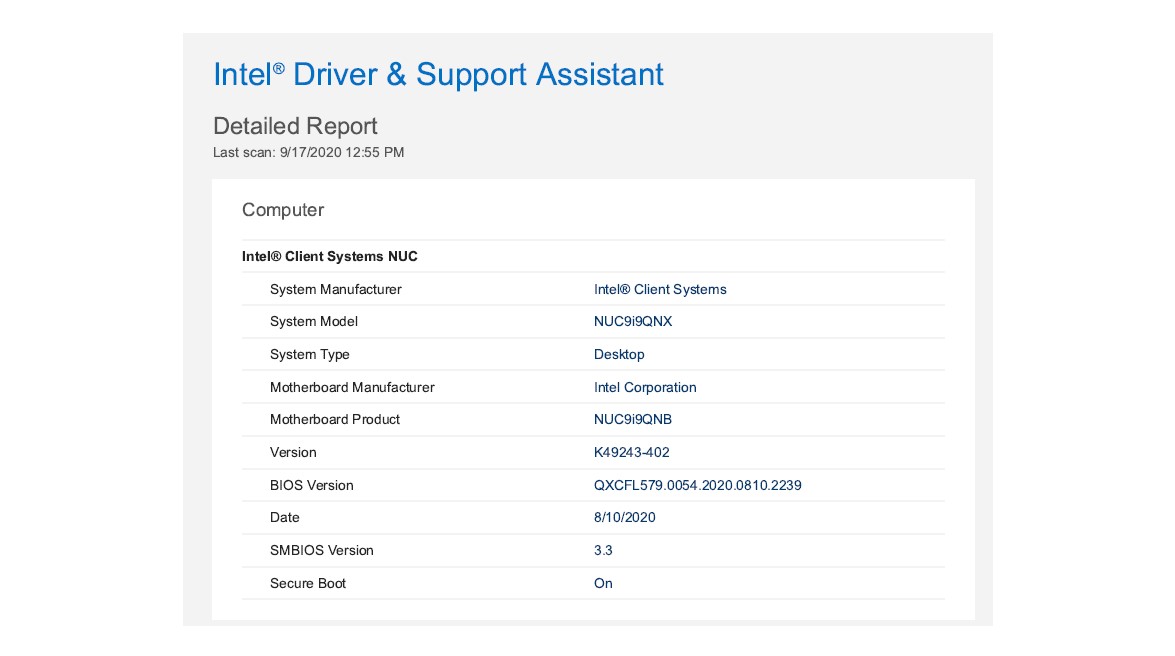Screen dimensions: 1175x656
Task: Select the 8/10/2020 date value
Action: (625, 518)
